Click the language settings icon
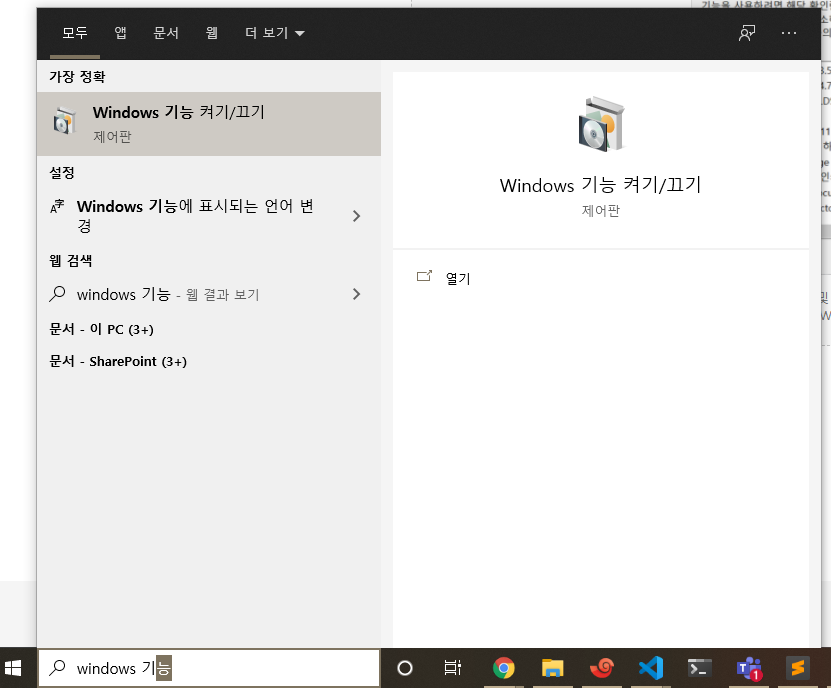This screenshot has width=831, height=688. [57, 206]
